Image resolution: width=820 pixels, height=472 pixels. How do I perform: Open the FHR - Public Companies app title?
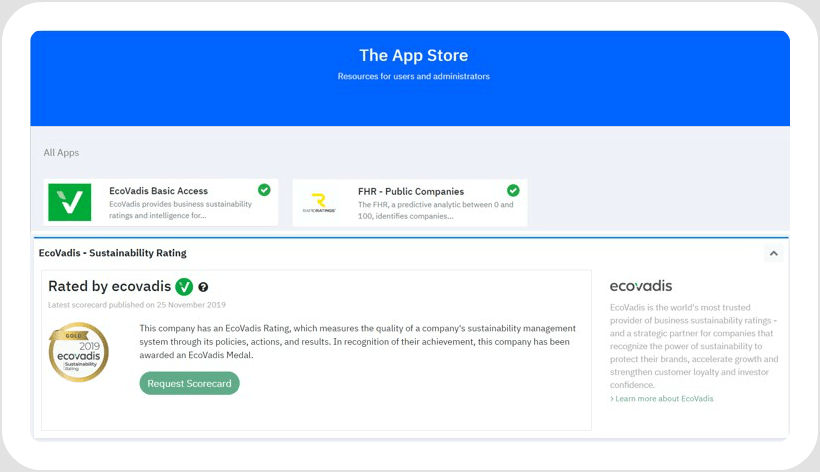411,191
